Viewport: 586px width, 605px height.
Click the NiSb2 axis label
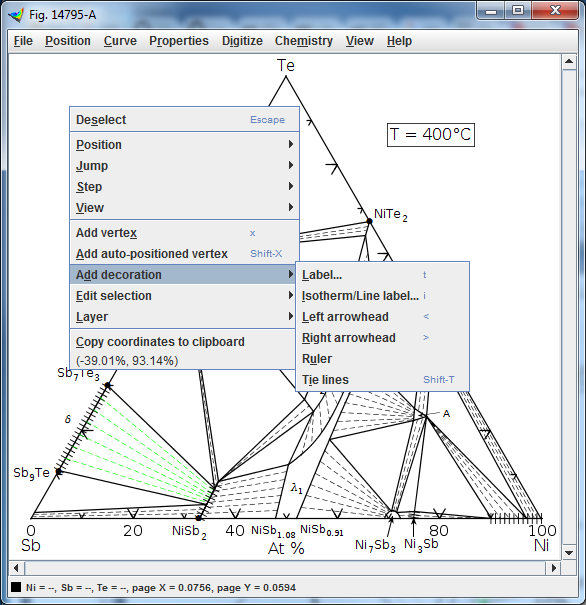[x=189, y=532]
